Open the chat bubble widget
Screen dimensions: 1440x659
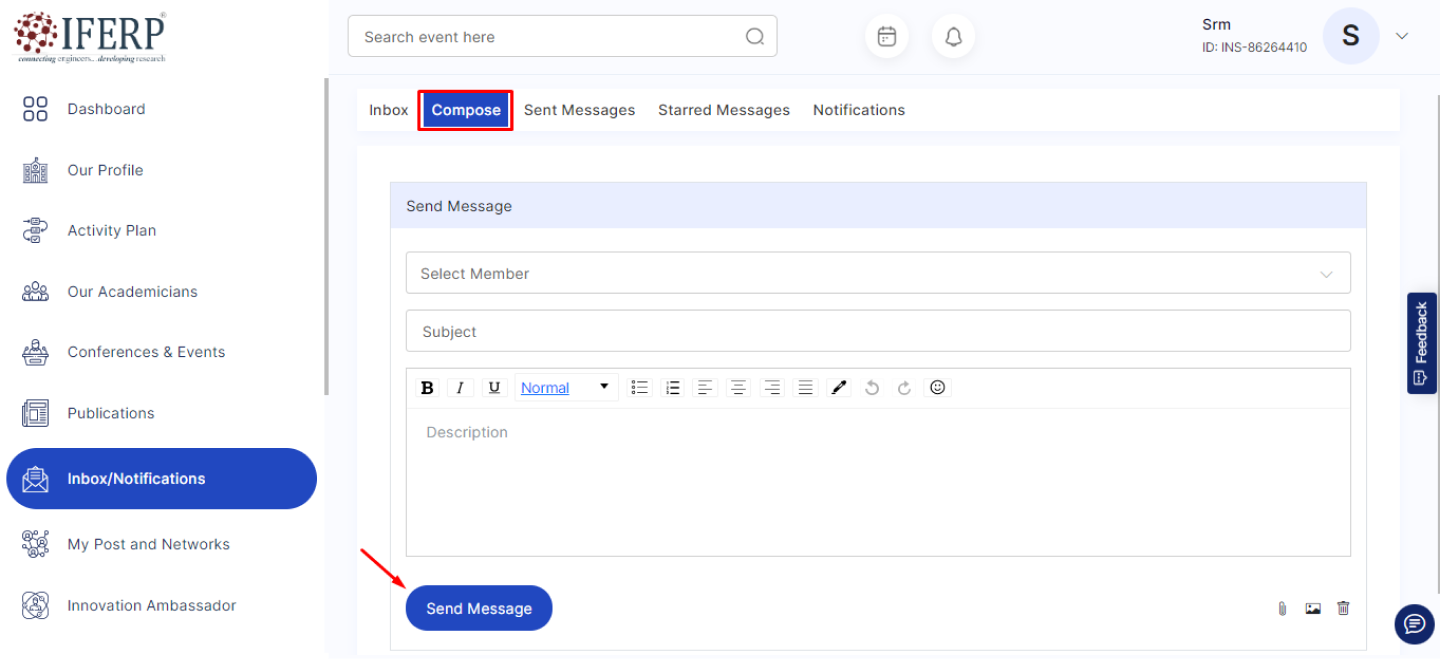coord(1414,624)
